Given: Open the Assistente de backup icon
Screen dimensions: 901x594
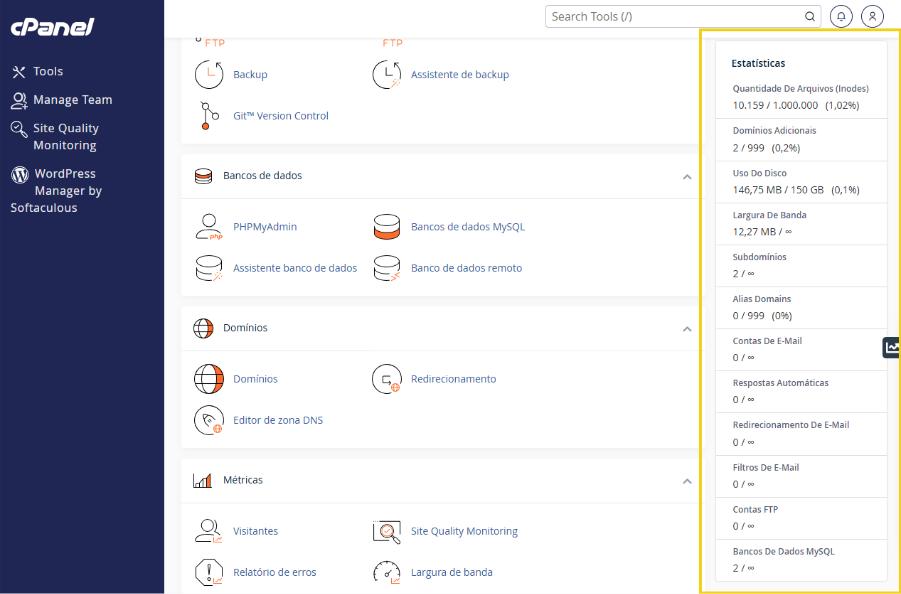Looking at the screenshot, I should (387, 74).
